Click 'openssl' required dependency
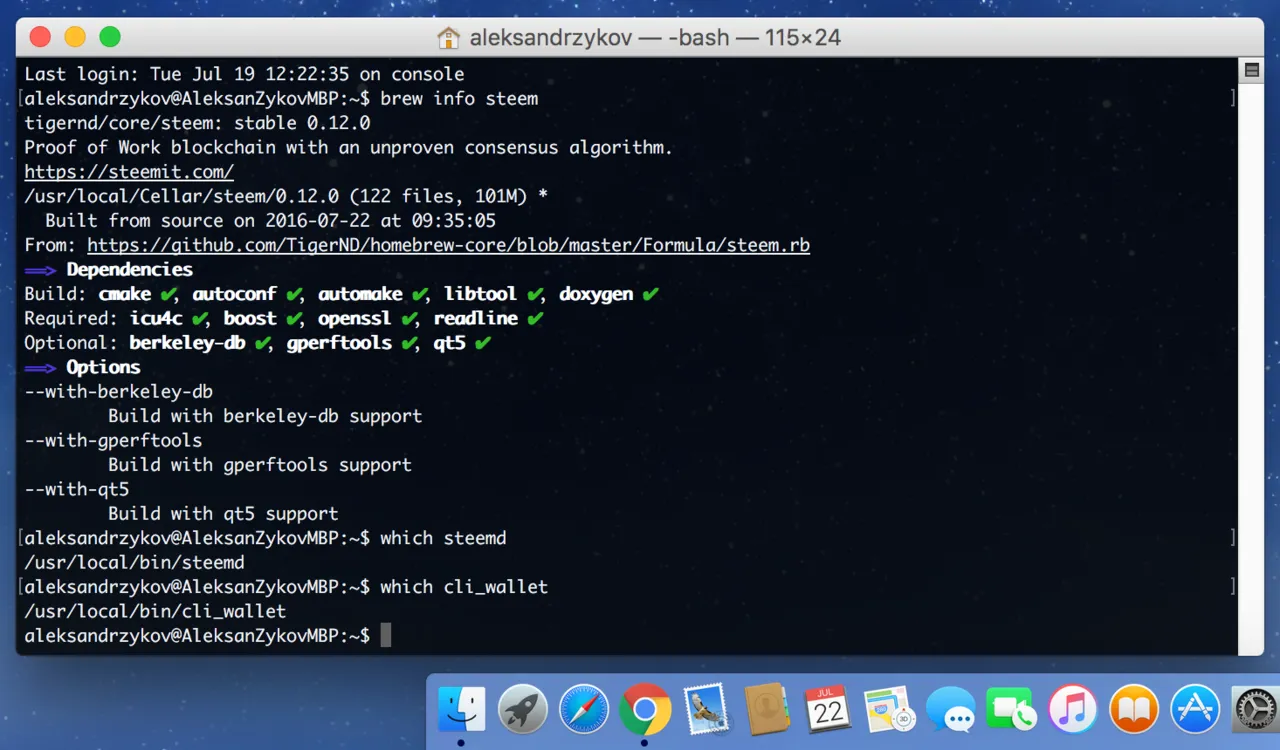 tap(355, 318)
